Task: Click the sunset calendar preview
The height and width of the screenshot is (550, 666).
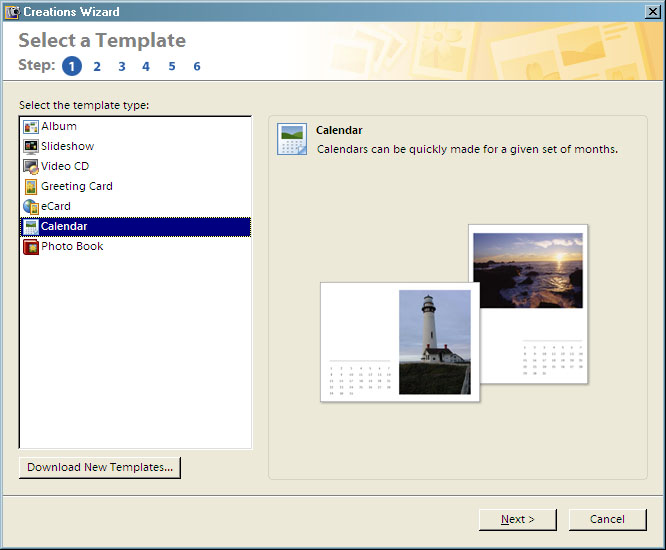Action: tap(527, 300)
